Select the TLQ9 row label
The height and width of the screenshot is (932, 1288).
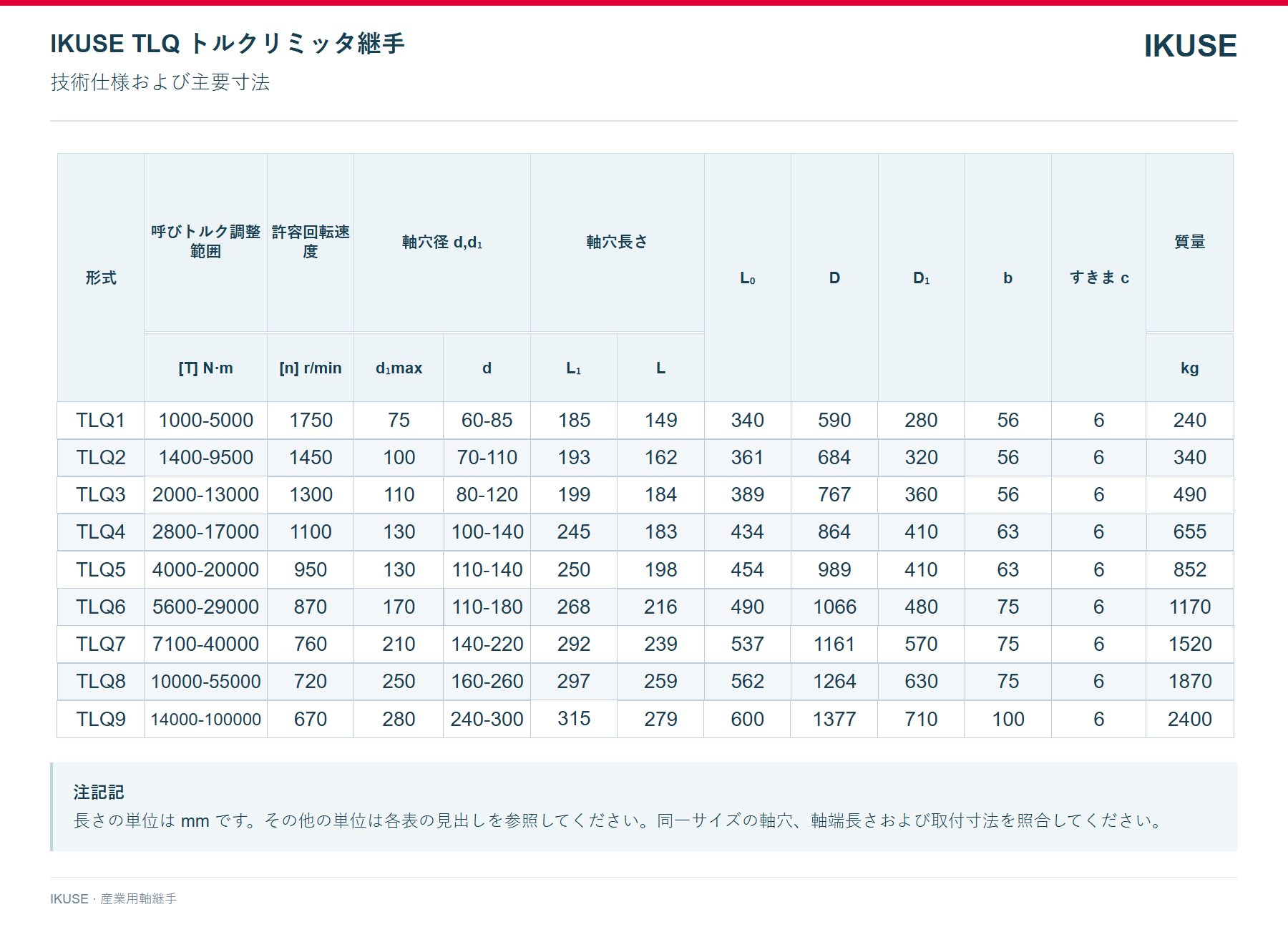[101, 719]
